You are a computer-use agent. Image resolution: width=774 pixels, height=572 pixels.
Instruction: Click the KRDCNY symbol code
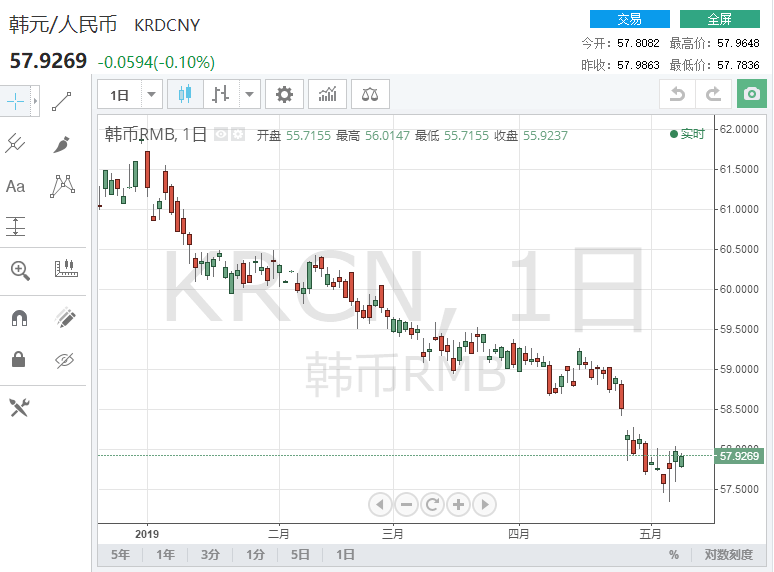point(167,25)
